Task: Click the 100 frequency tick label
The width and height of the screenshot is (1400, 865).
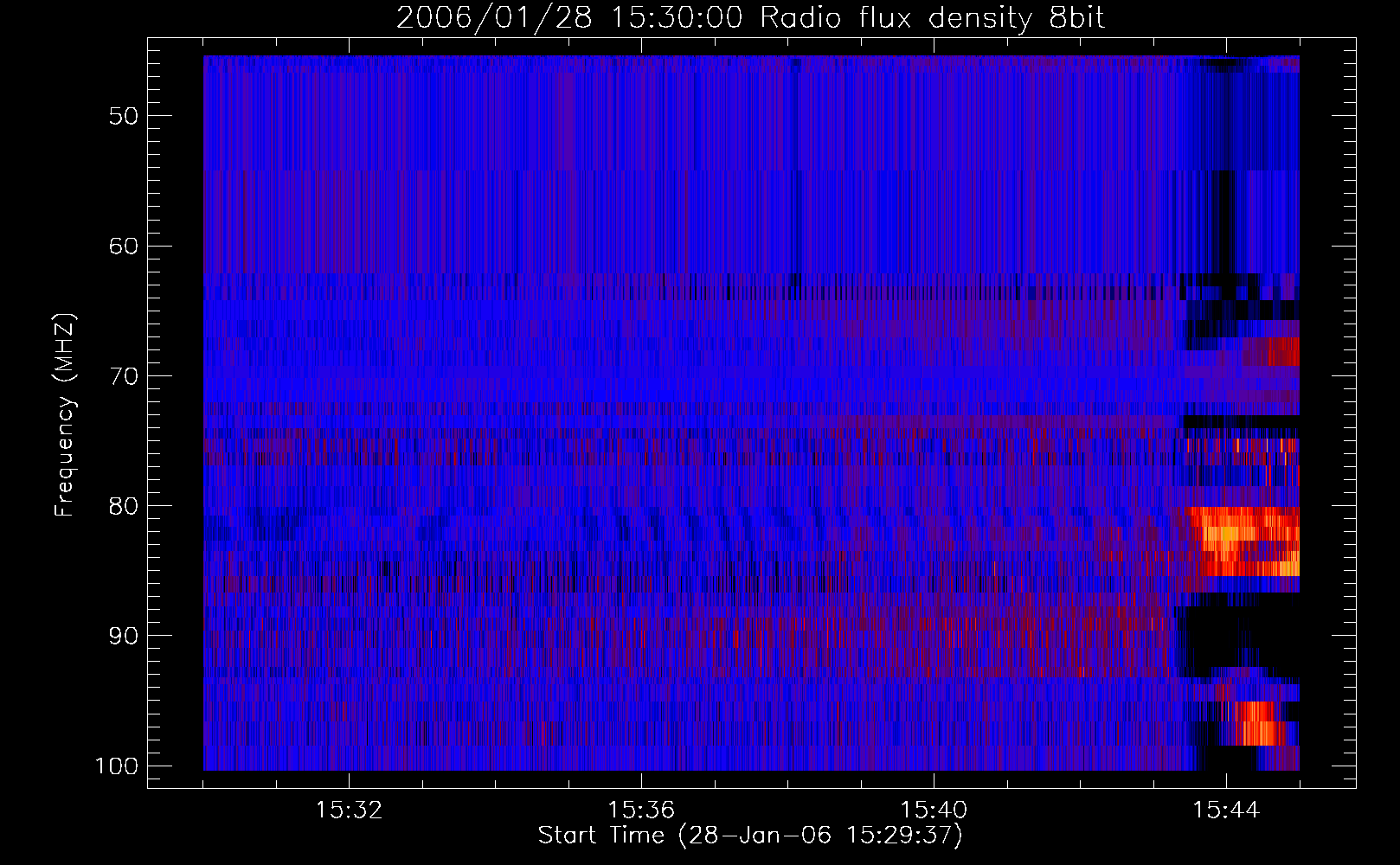Action: 116,766
